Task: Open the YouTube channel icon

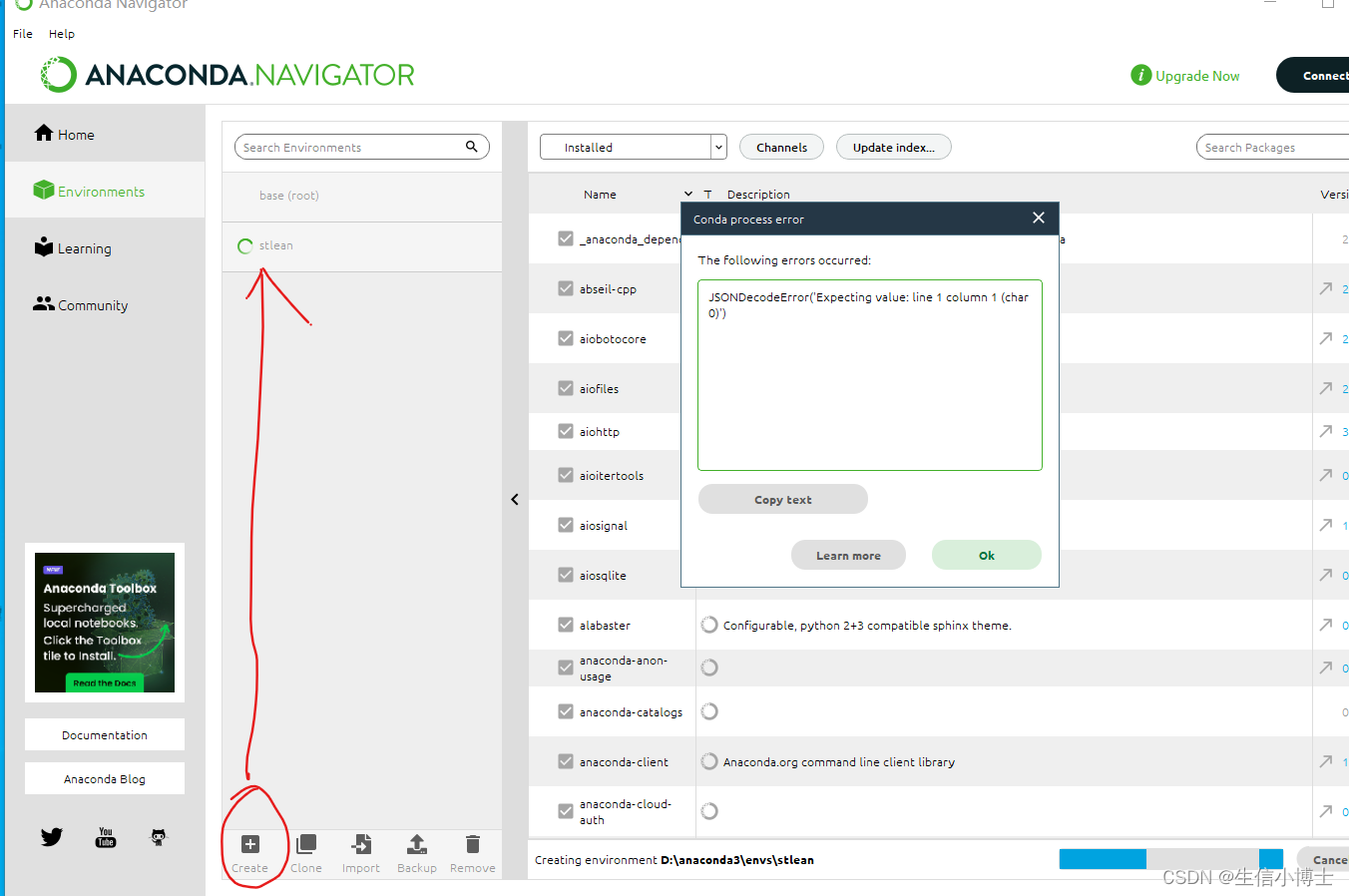Action: click(x=105, y=837)
